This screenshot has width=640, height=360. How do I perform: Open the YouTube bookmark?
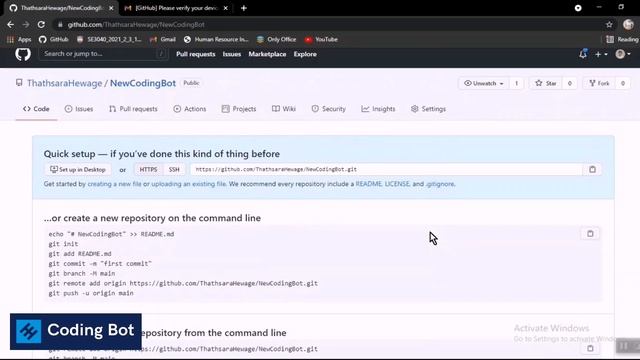click(321, 40)
